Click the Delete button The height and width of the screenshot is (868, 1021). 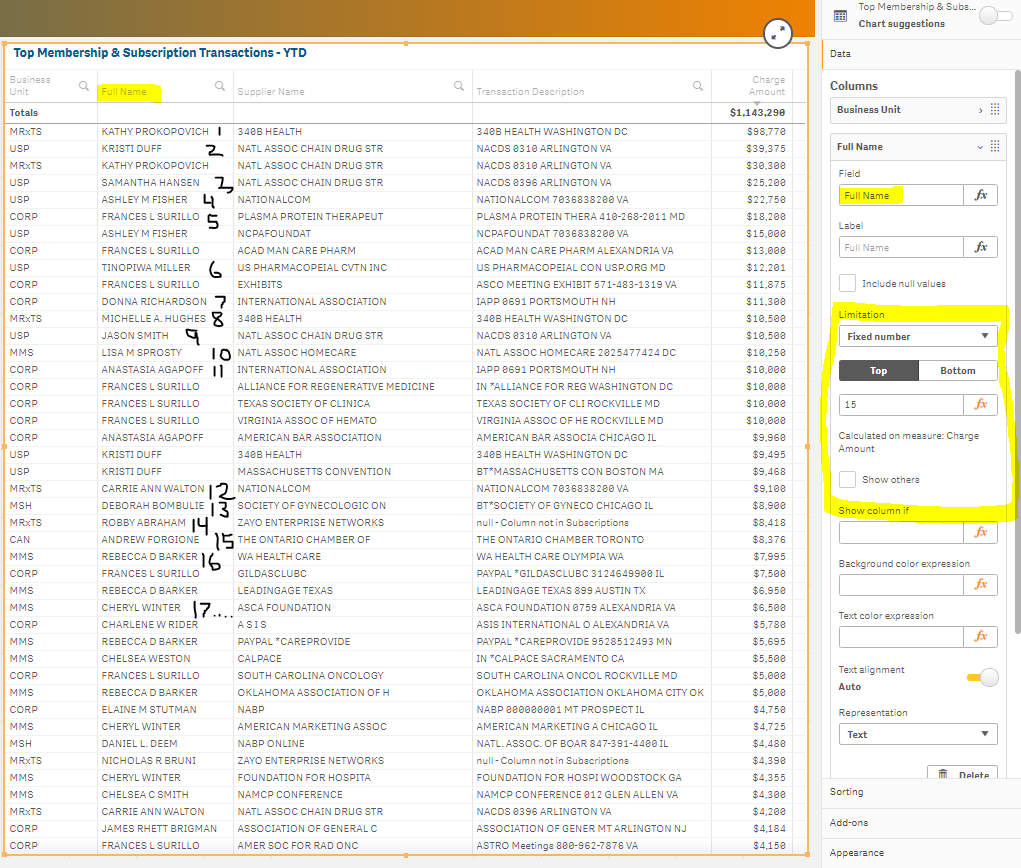962,774
